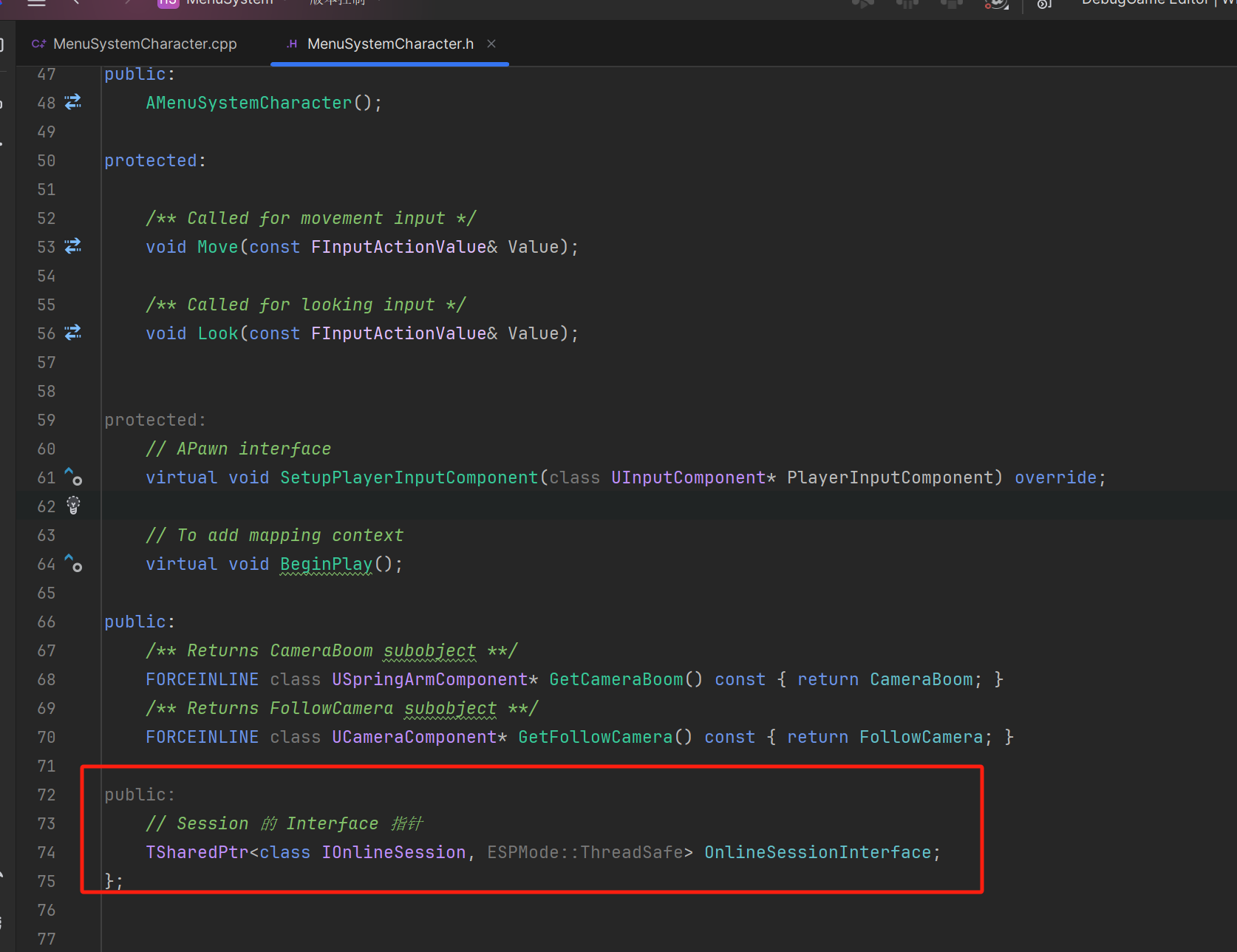Click the header file icon on the .h tab
The height and width of the screenshot is (952, 1237).
(292, 44)
